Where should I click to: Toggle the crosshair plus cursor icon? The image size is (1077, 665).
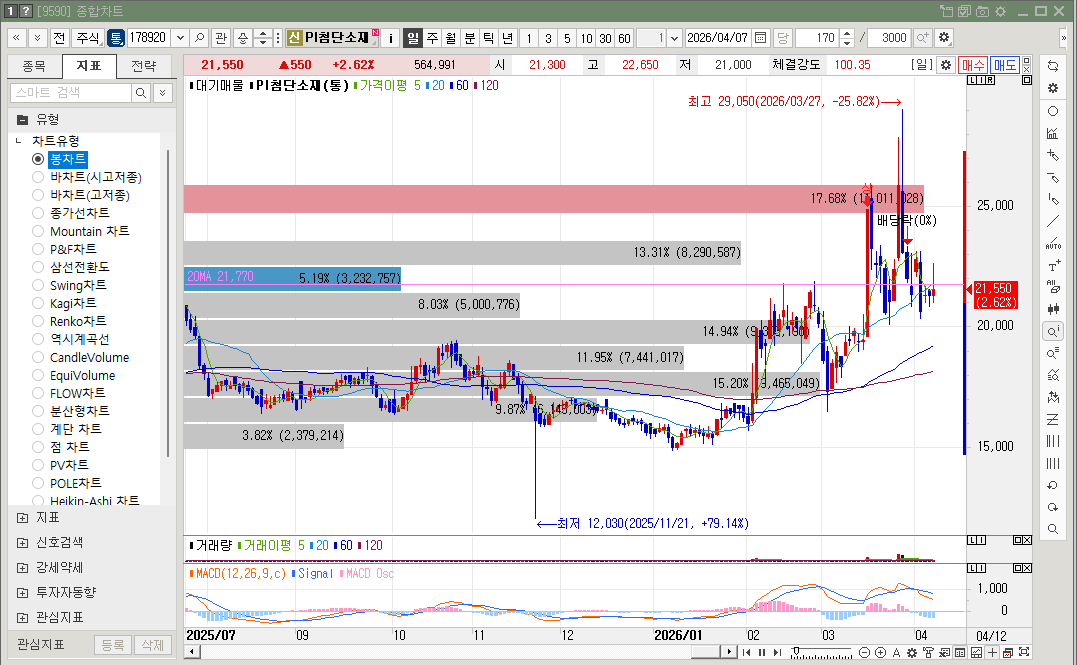(992, 652)
